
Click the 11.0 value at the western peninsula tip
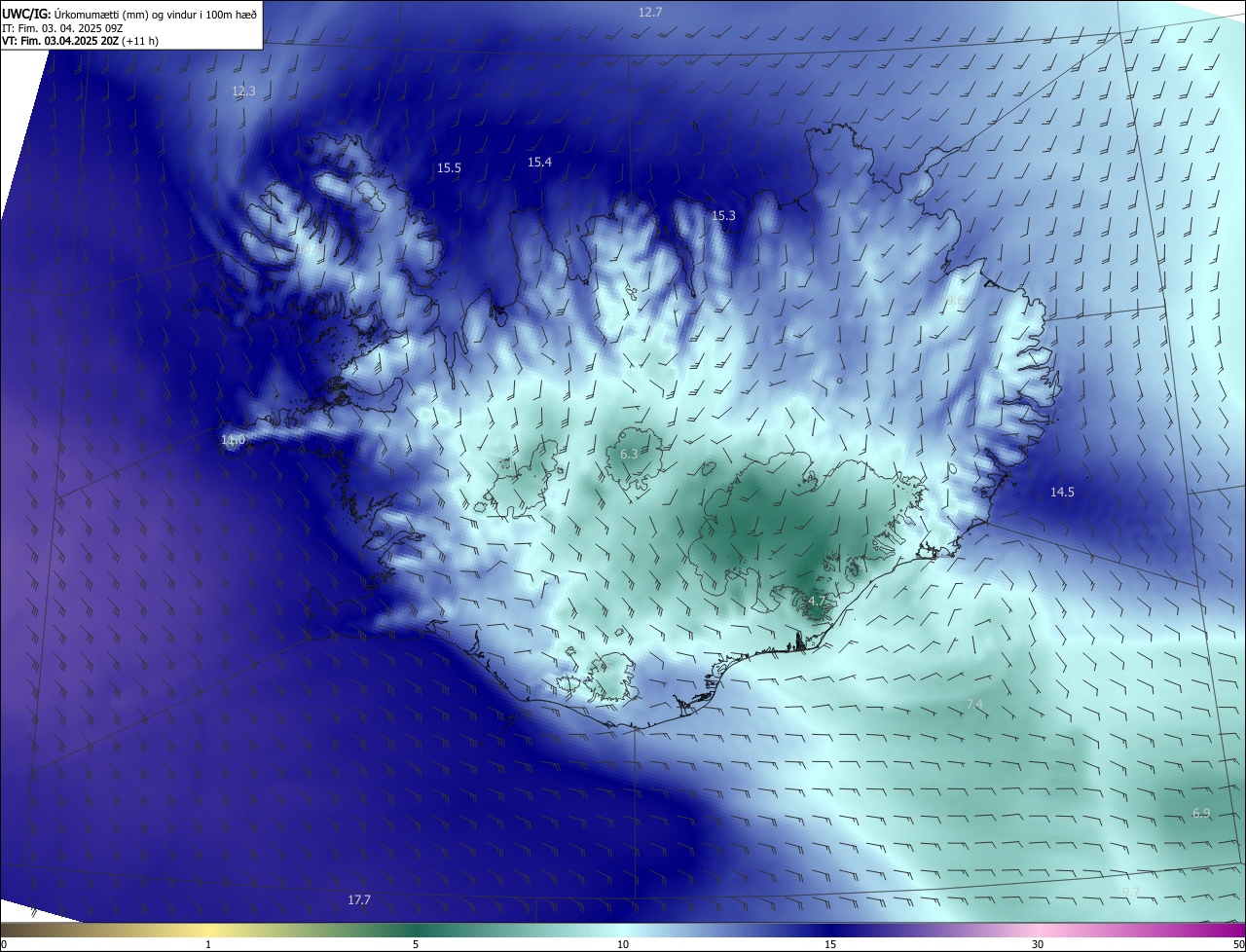(234, 441)
